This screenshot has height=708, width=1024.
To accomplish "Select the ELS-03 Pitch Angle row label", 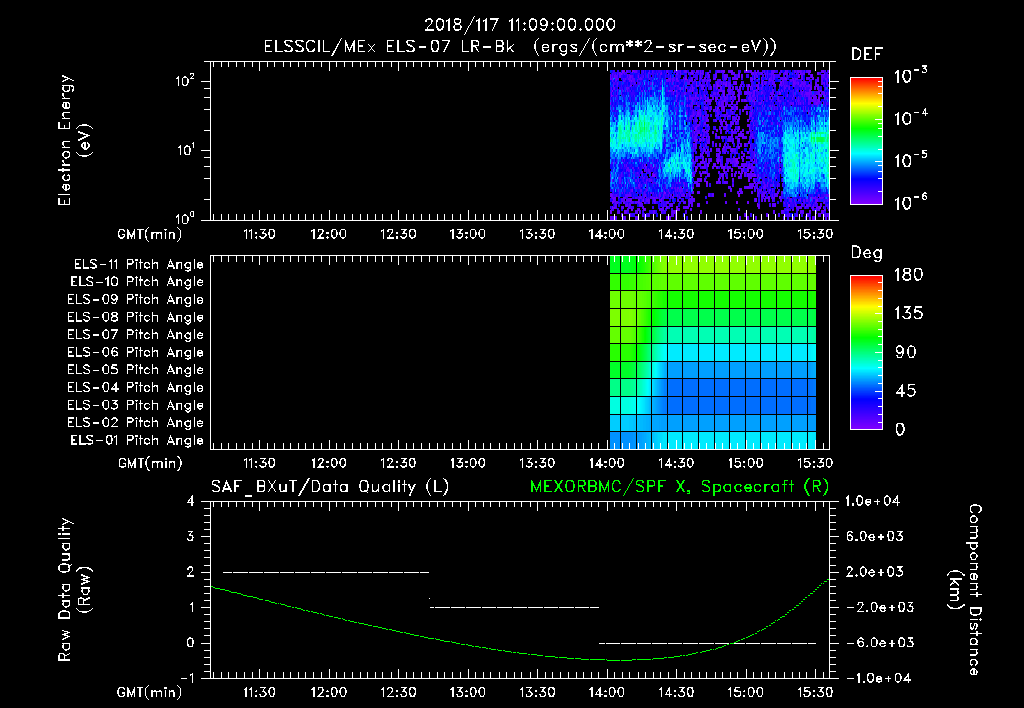I will [x=136, y=405].
